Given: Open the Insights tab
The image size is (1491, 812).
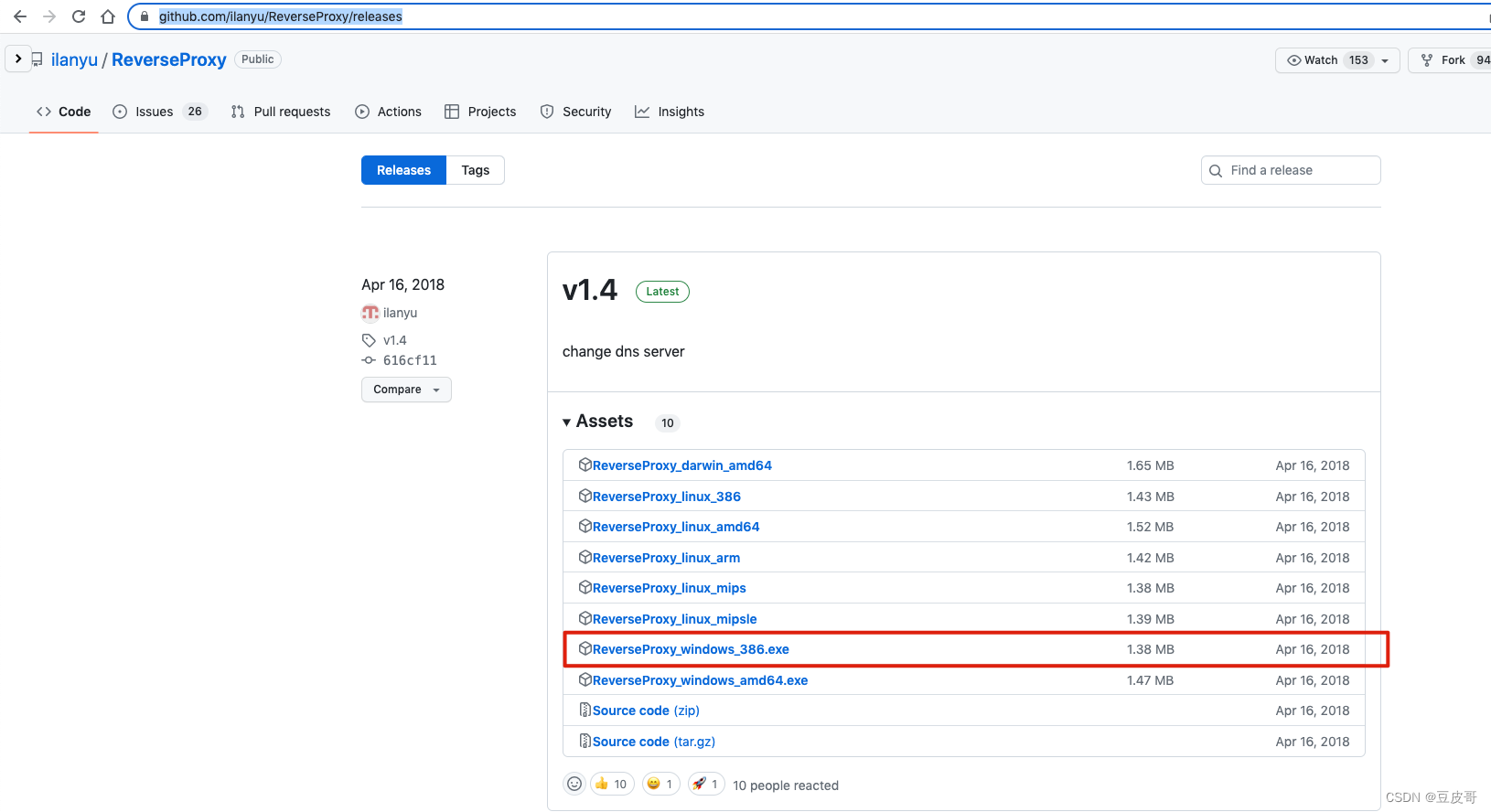Looking at the screenshot, I should click(670, 112).
